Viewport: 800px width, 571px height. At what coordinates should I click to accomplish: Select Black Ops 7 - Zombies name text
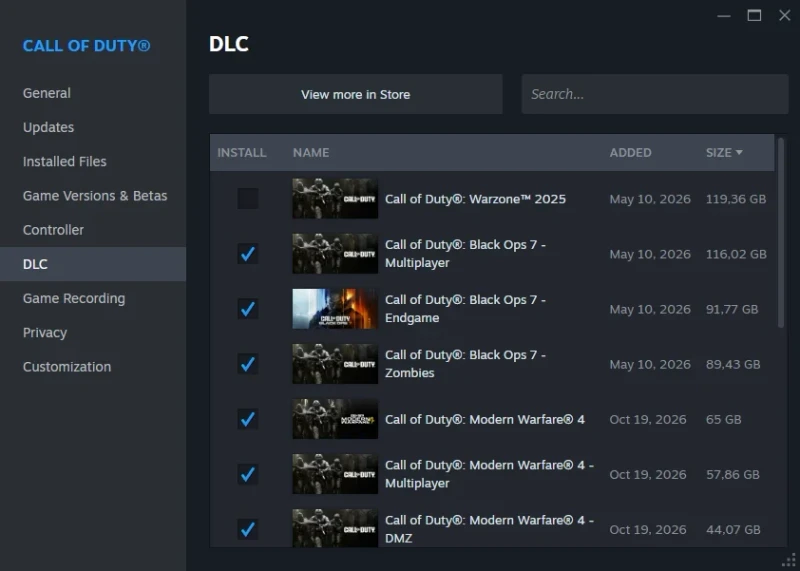pos(465,364)
